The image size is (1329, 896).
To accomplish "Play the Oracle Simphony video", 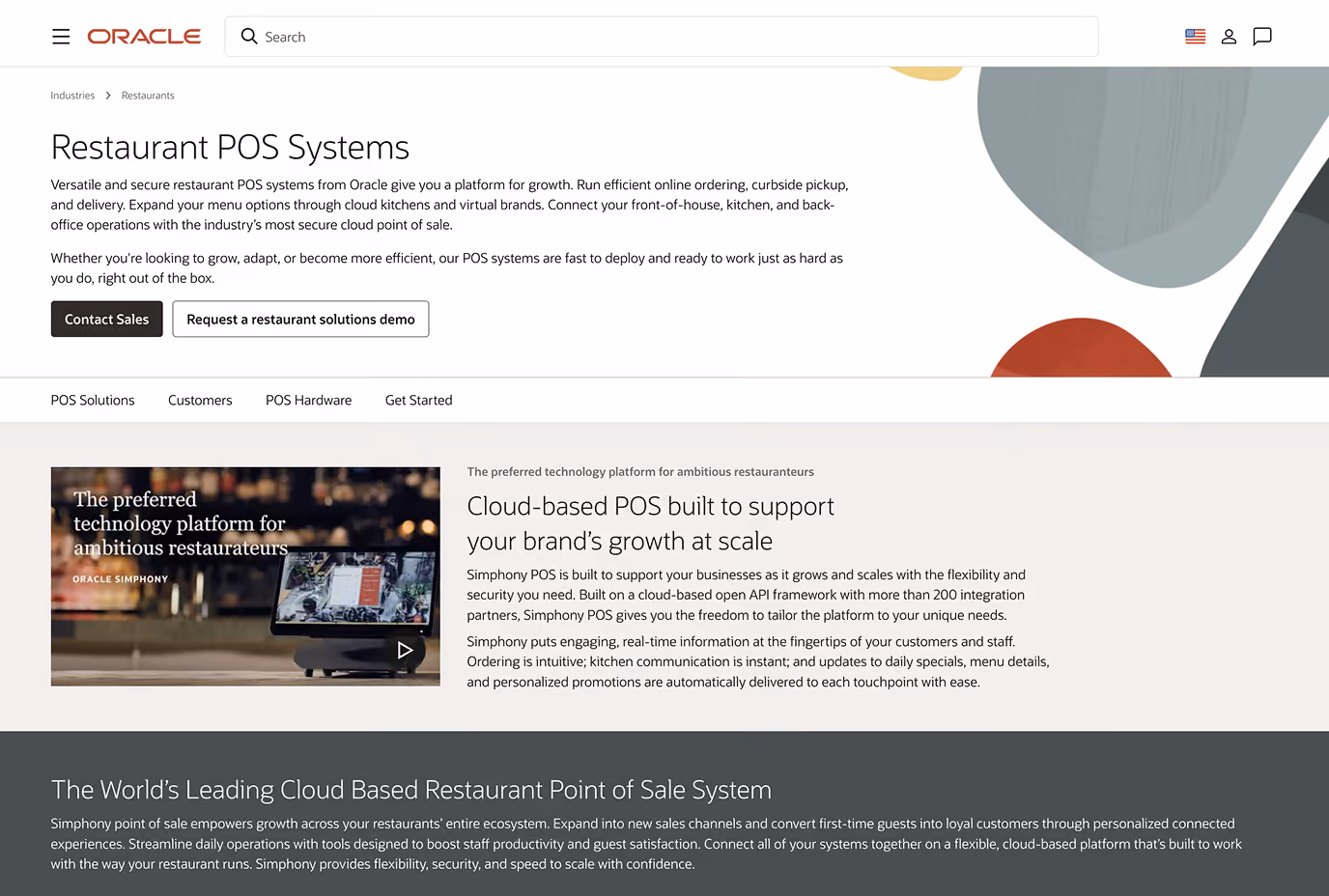I will (x=405, y=650).
